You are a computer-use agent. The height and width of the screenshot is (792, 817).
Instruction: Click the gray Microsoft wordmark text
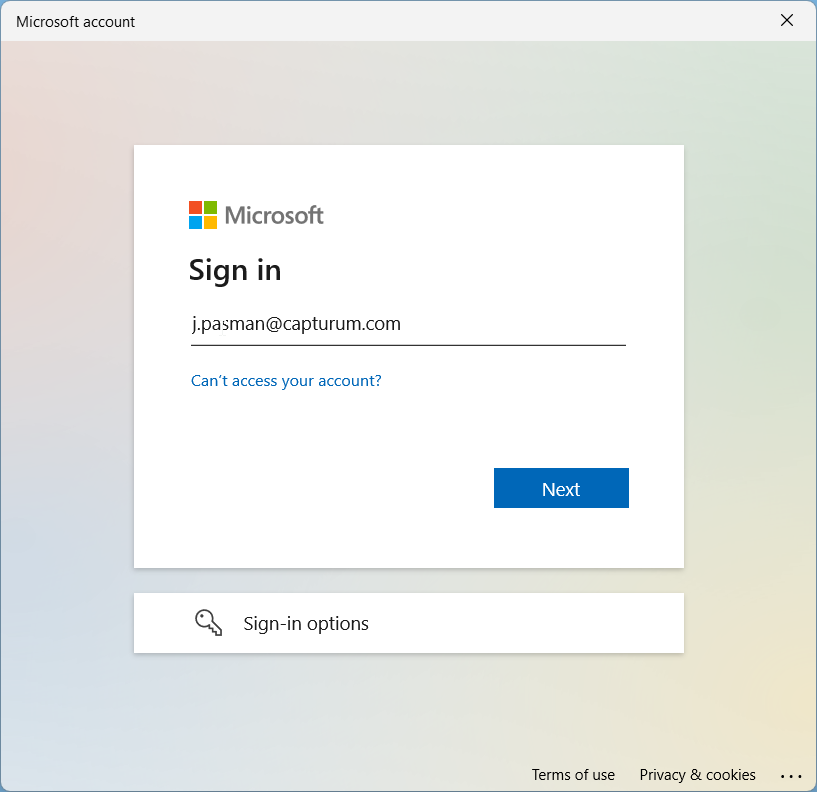[x=274, y=215]
